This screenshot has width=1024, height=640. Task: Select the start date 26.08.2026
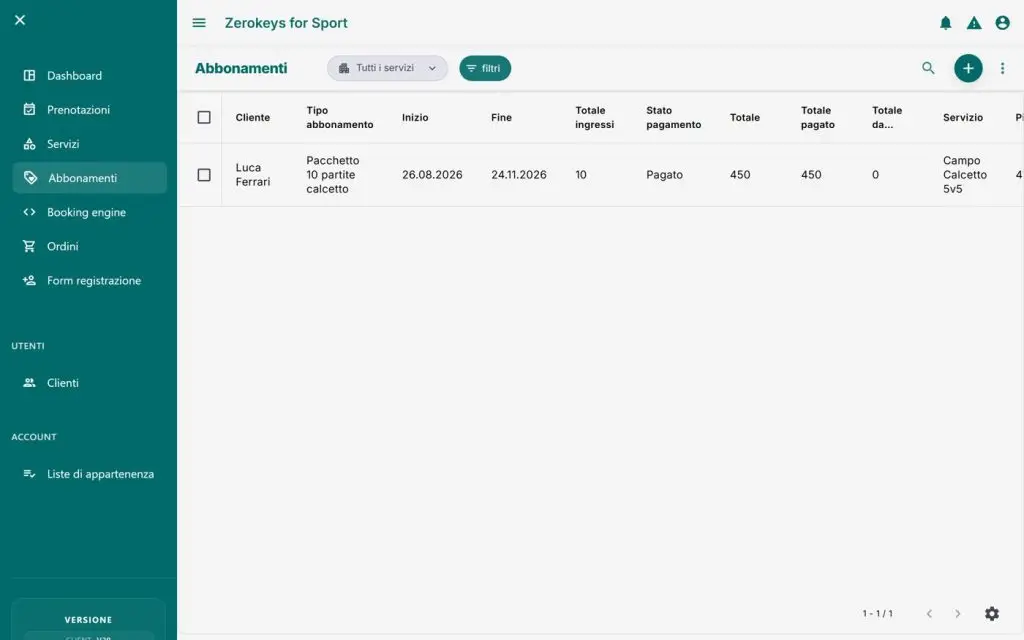[432, 175]
